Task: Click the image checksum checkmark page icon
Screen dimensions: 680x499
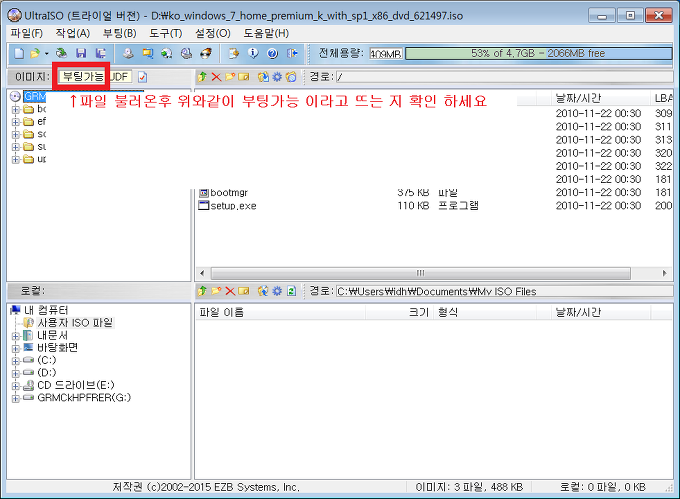Action: [142, 77]
